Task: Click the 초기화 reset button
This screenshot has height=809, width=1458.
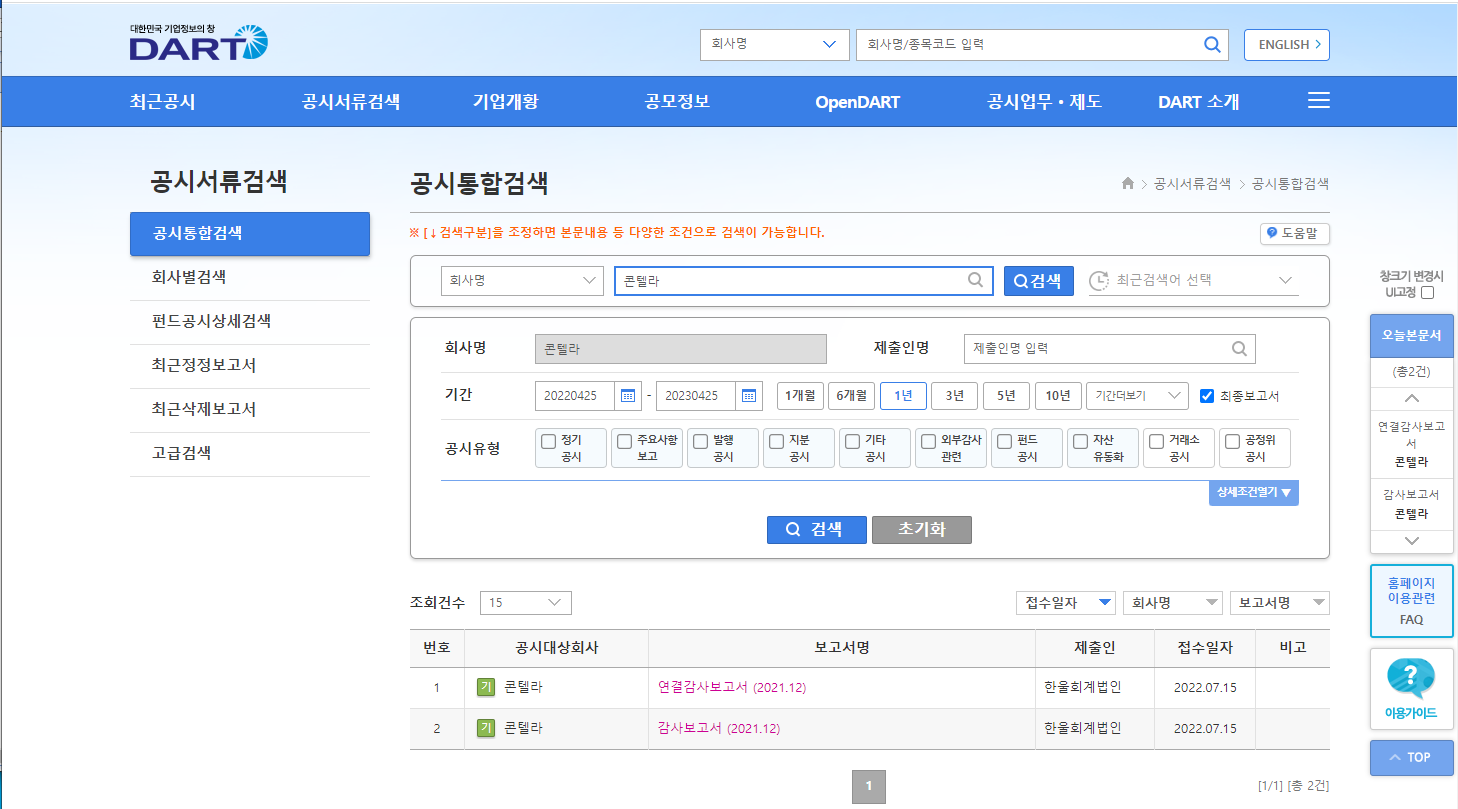Action: coord(922,530)
